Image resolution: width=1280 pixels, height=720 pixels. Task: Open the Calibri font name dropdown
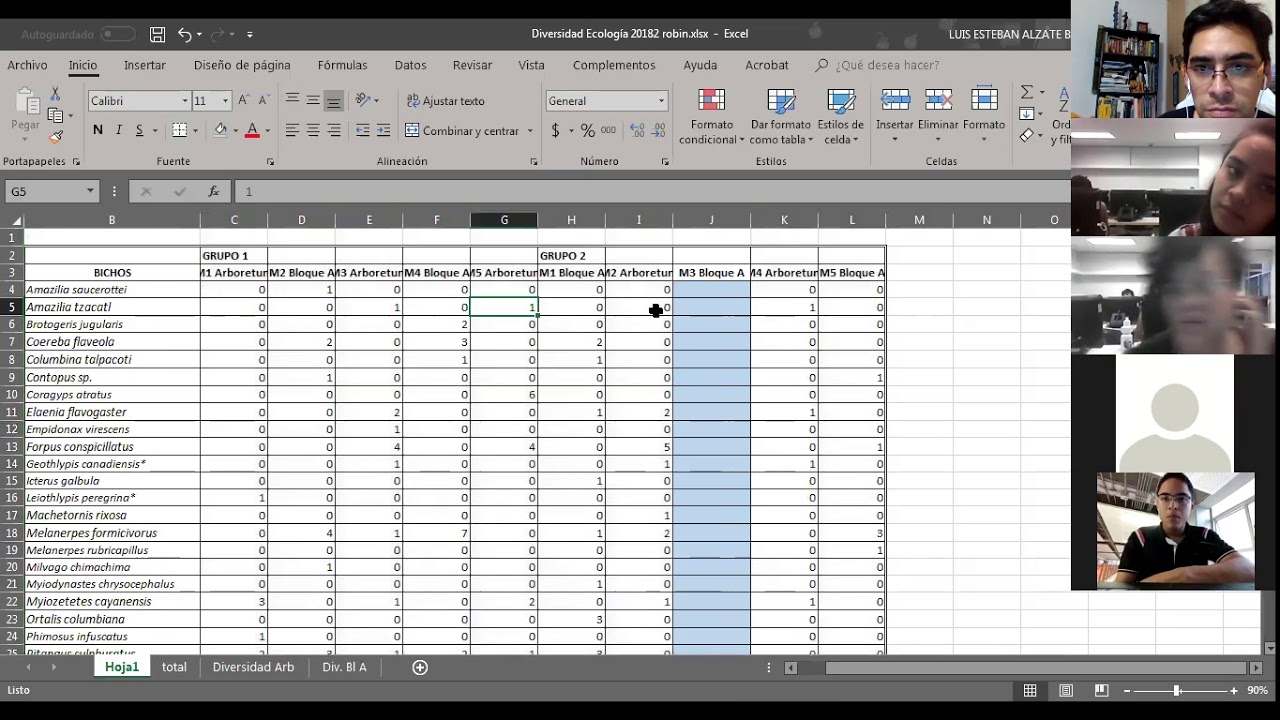coord(185,101)
